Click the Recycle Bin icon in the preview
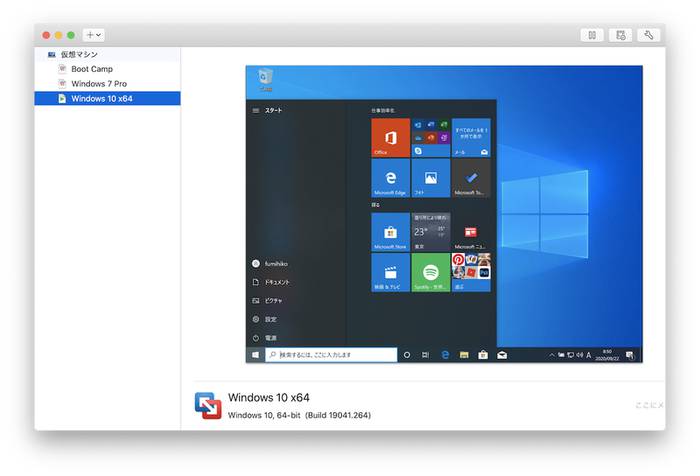 coord(265,79)
